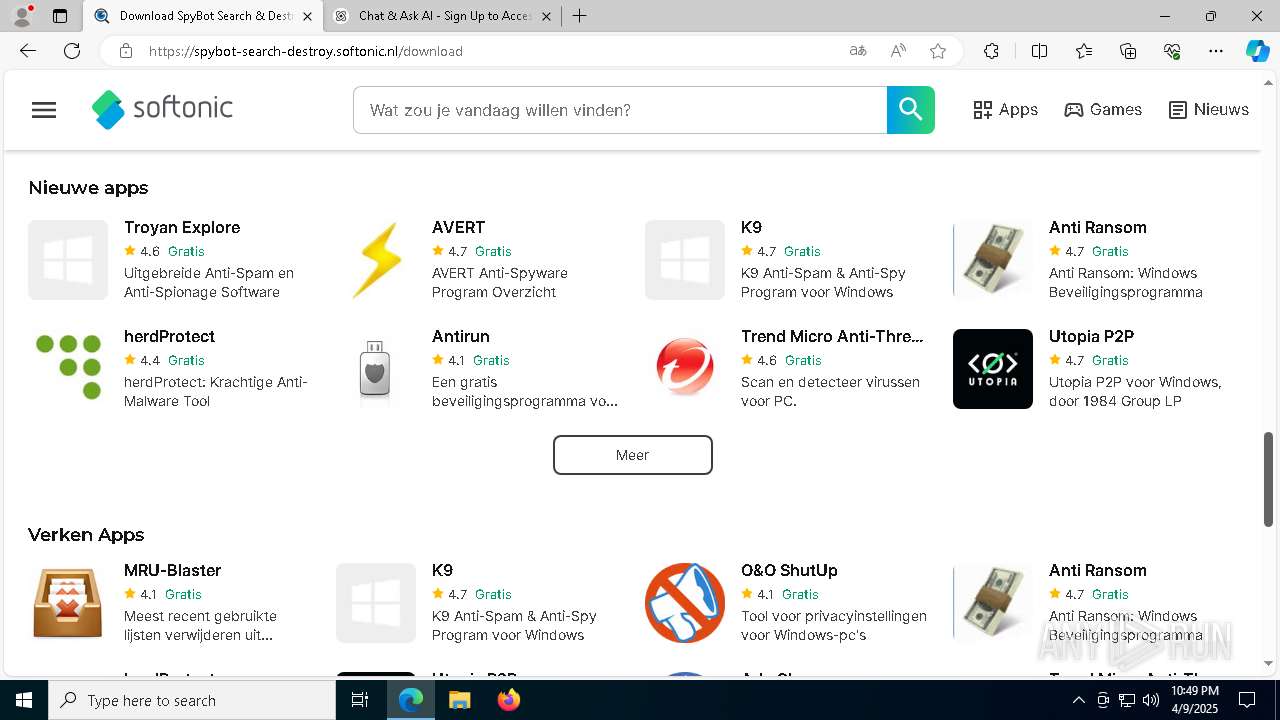This screenshot has width=1280, height=720.
Task: Open the O&O ShutUp title link
Action: [789, 570]
